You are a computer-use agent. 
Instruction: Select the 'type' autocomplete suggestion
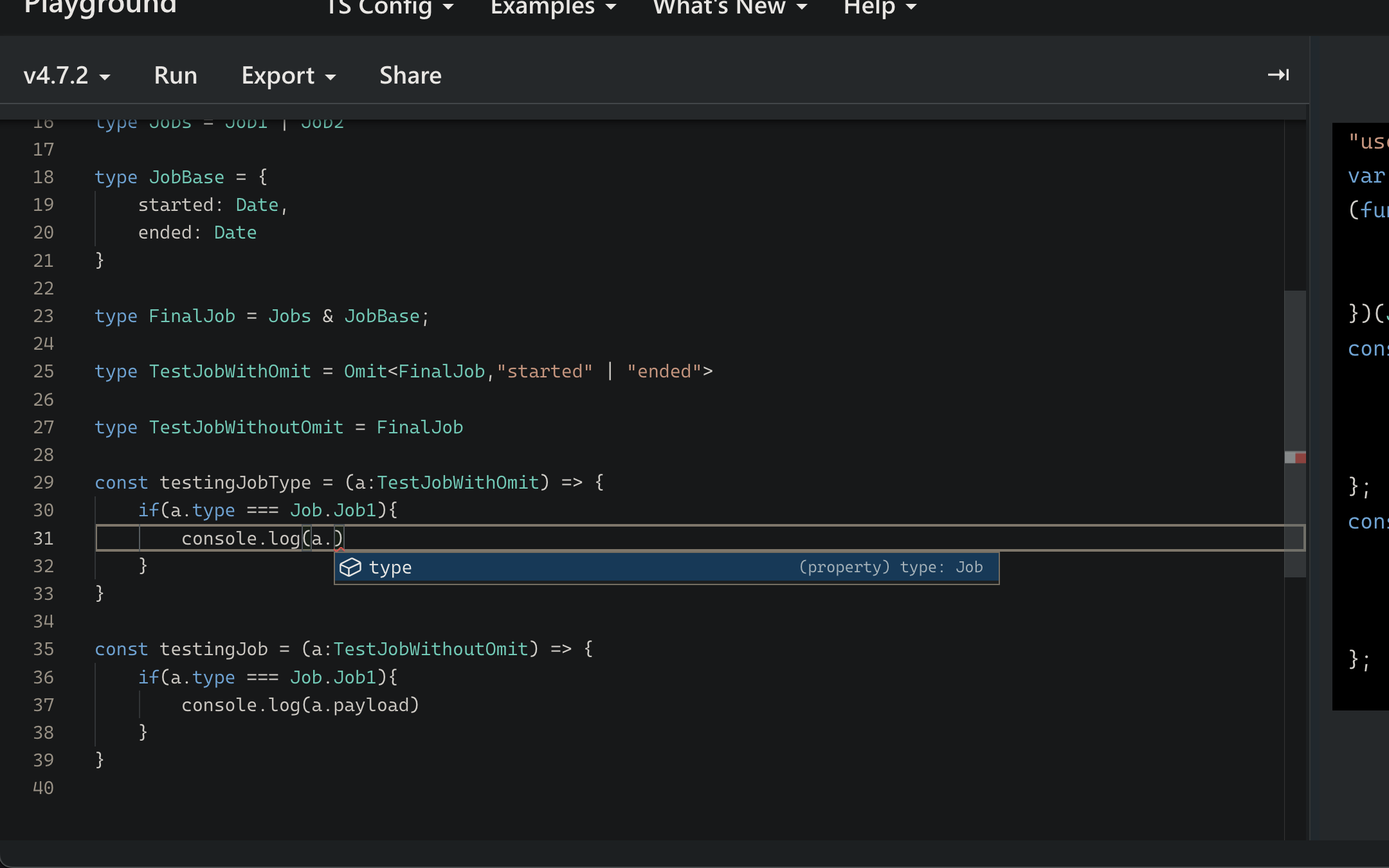coord(390,567)
